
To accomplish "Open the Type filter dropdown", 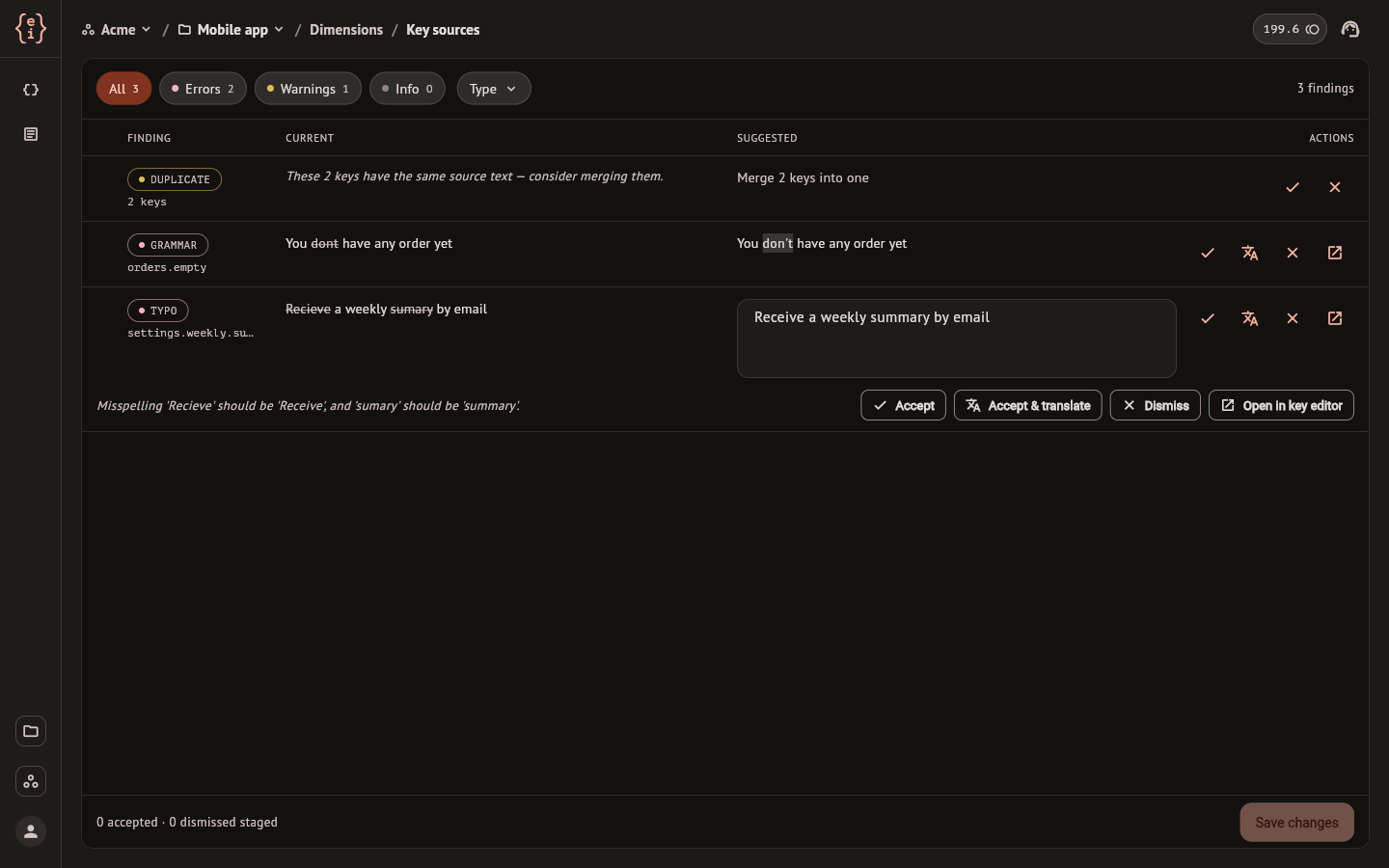I will click(x=494, y=89).
